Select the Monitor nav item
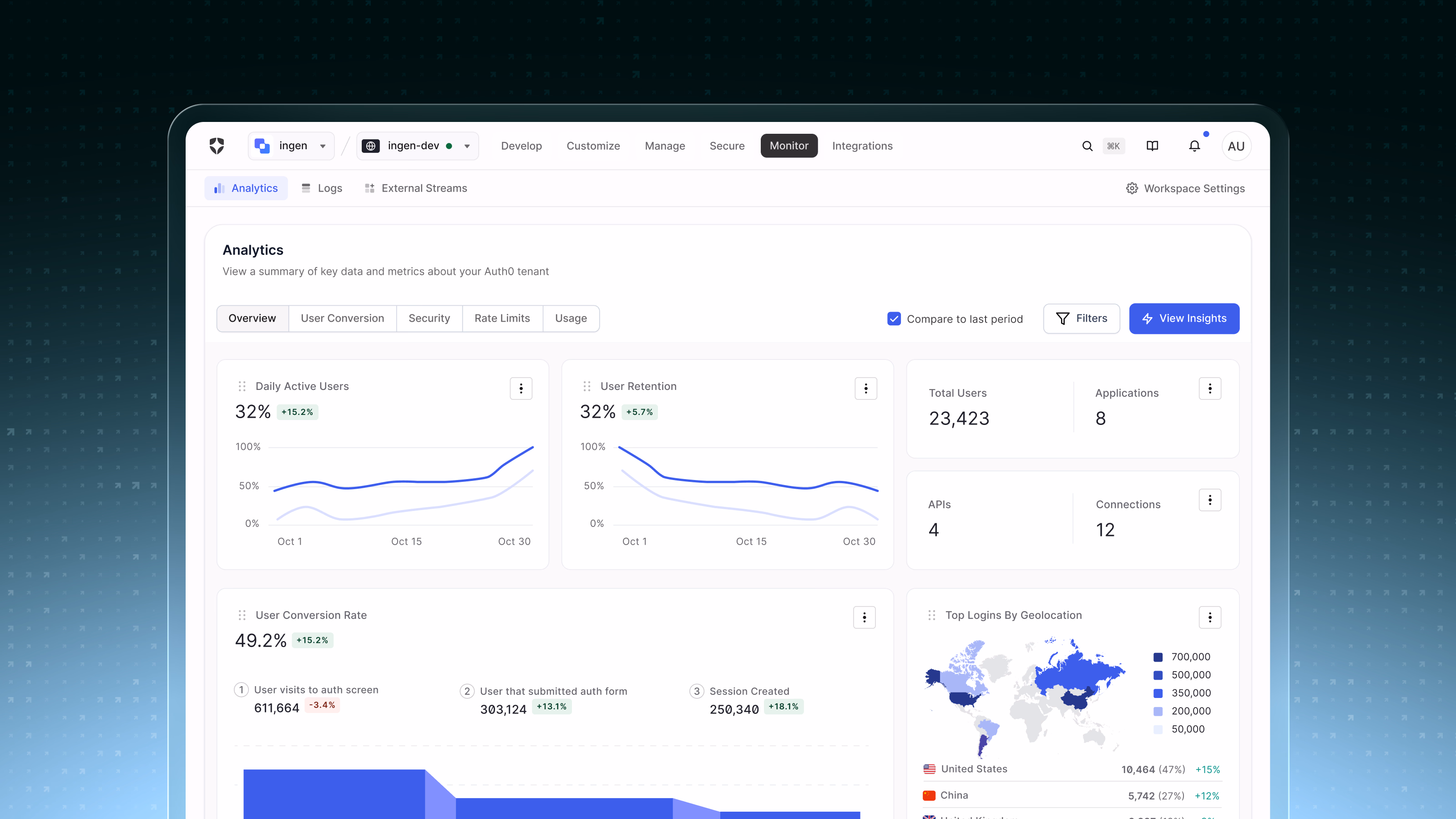Viewport: 1456px width, 819px height. coord(789,146)
